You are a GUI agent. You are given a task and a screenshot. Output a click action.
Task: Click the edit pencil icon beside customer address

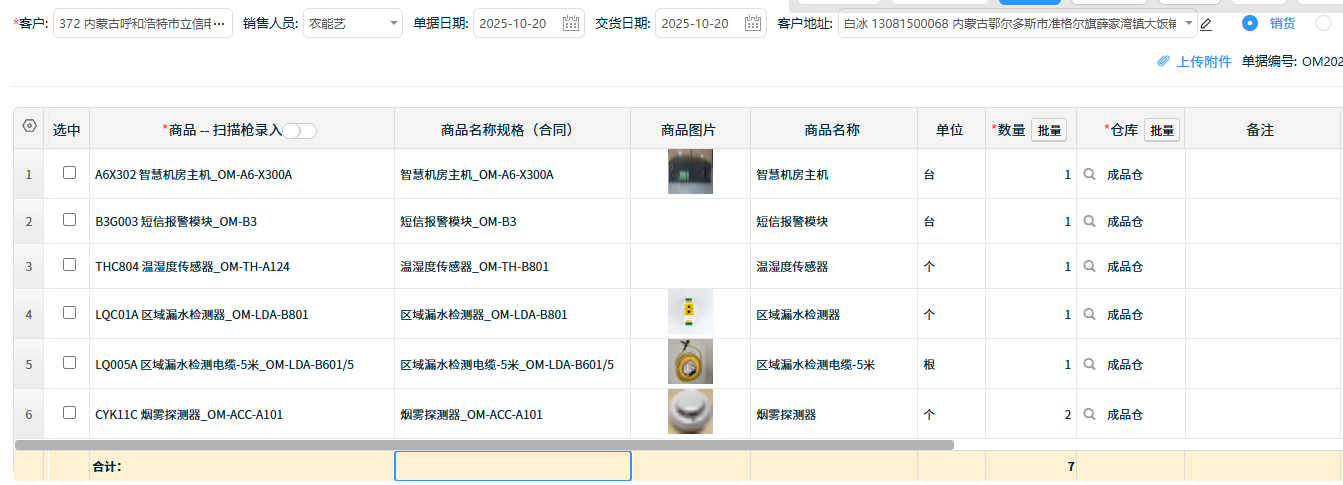point(1206,24)
